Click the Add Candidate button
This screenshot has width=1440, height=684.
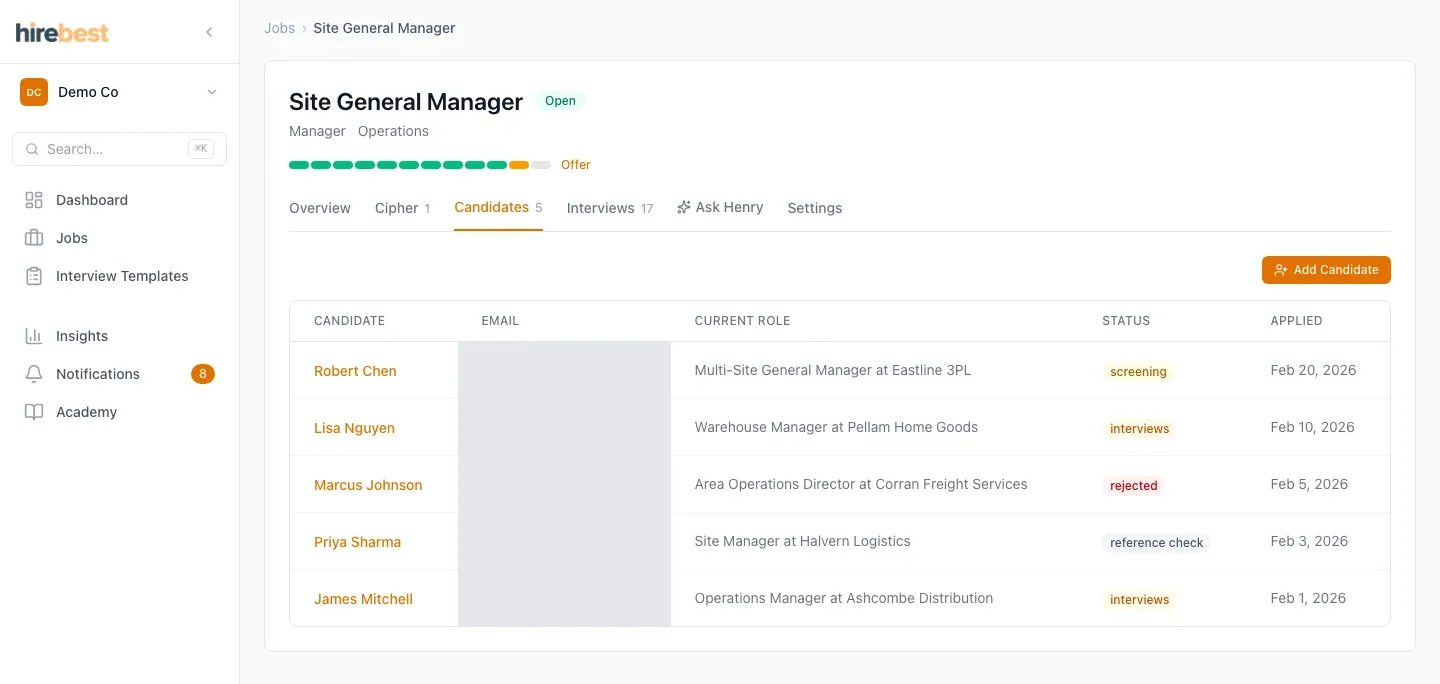(x=1326, y=270)
